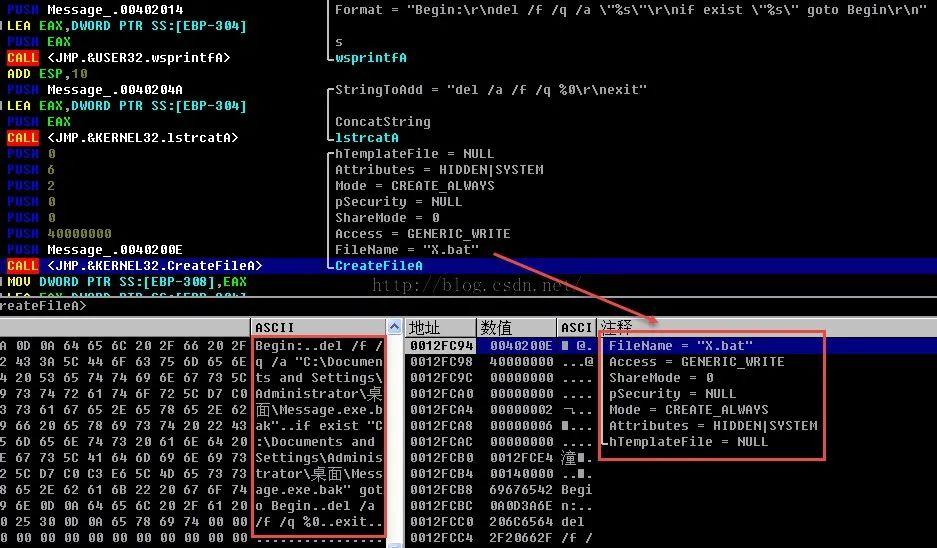The image size is (937, 548).
Task: Select dump row 'Administrator\桌'
Action: pyautogui.click(x=319, y=394)
